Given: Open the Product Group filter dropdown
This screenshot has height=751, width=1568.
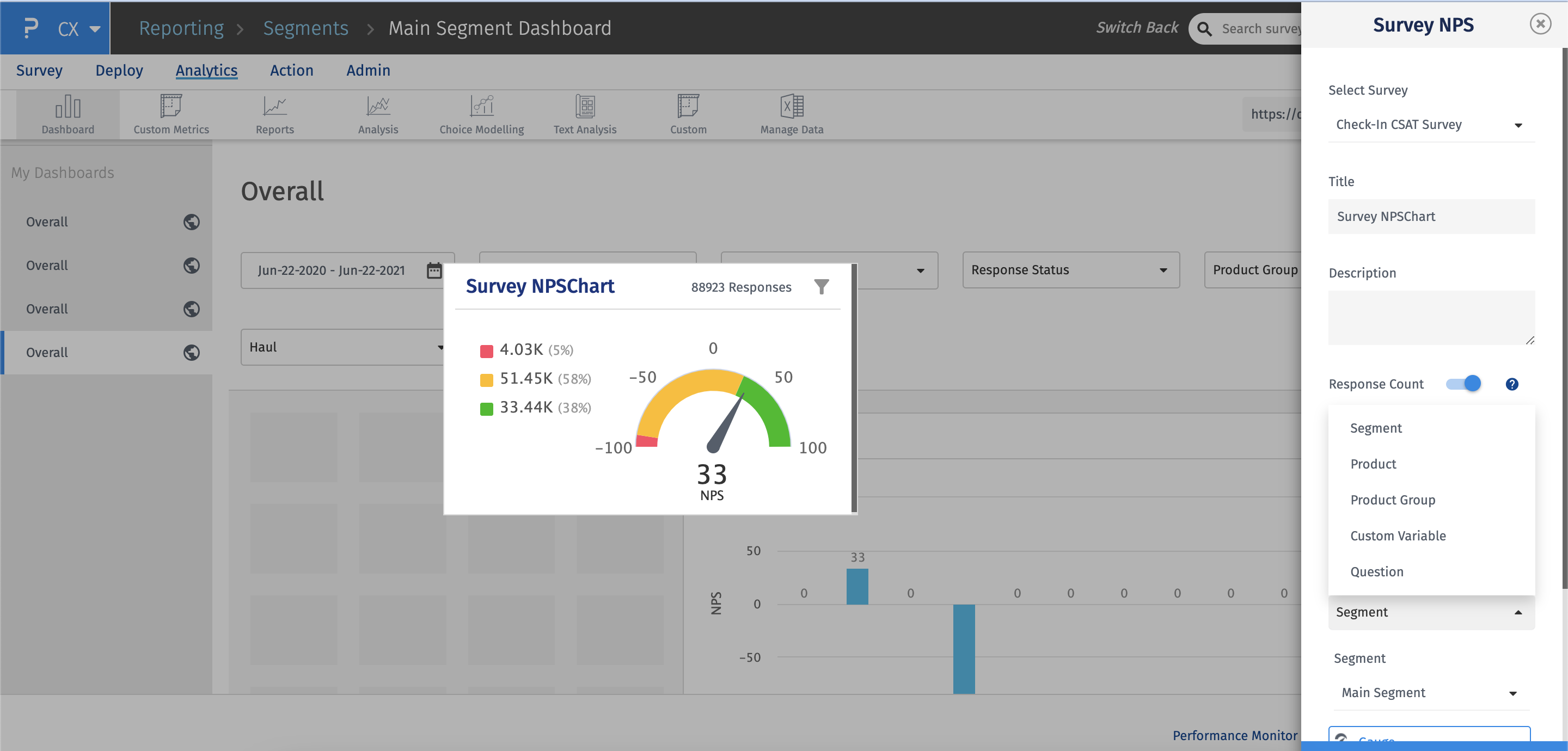Looking at the screenshot, I should 1254,270.
